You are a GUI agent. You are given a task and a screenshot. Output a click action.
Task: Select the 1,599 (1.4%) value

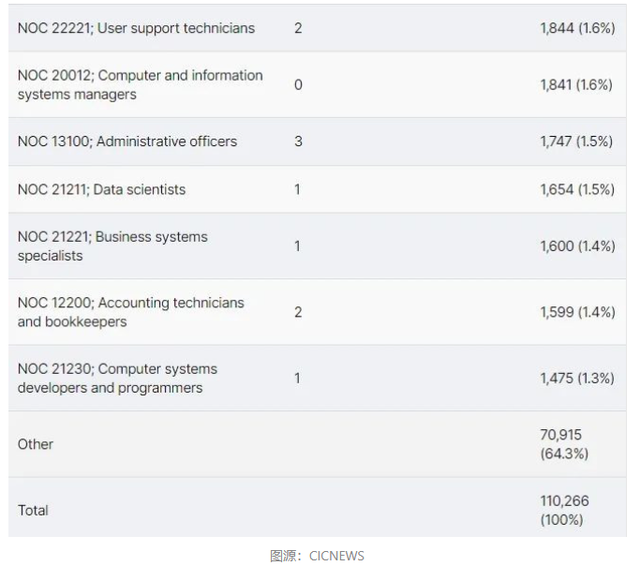point(576,312)
